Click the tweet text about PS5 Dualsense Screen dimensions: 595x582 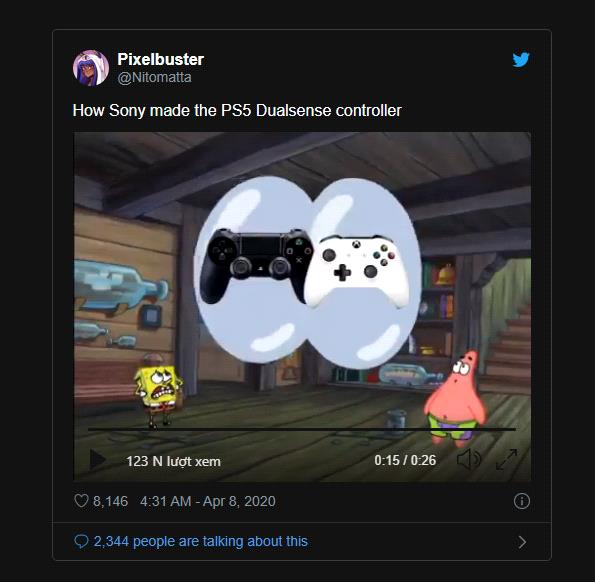[237, 110]
